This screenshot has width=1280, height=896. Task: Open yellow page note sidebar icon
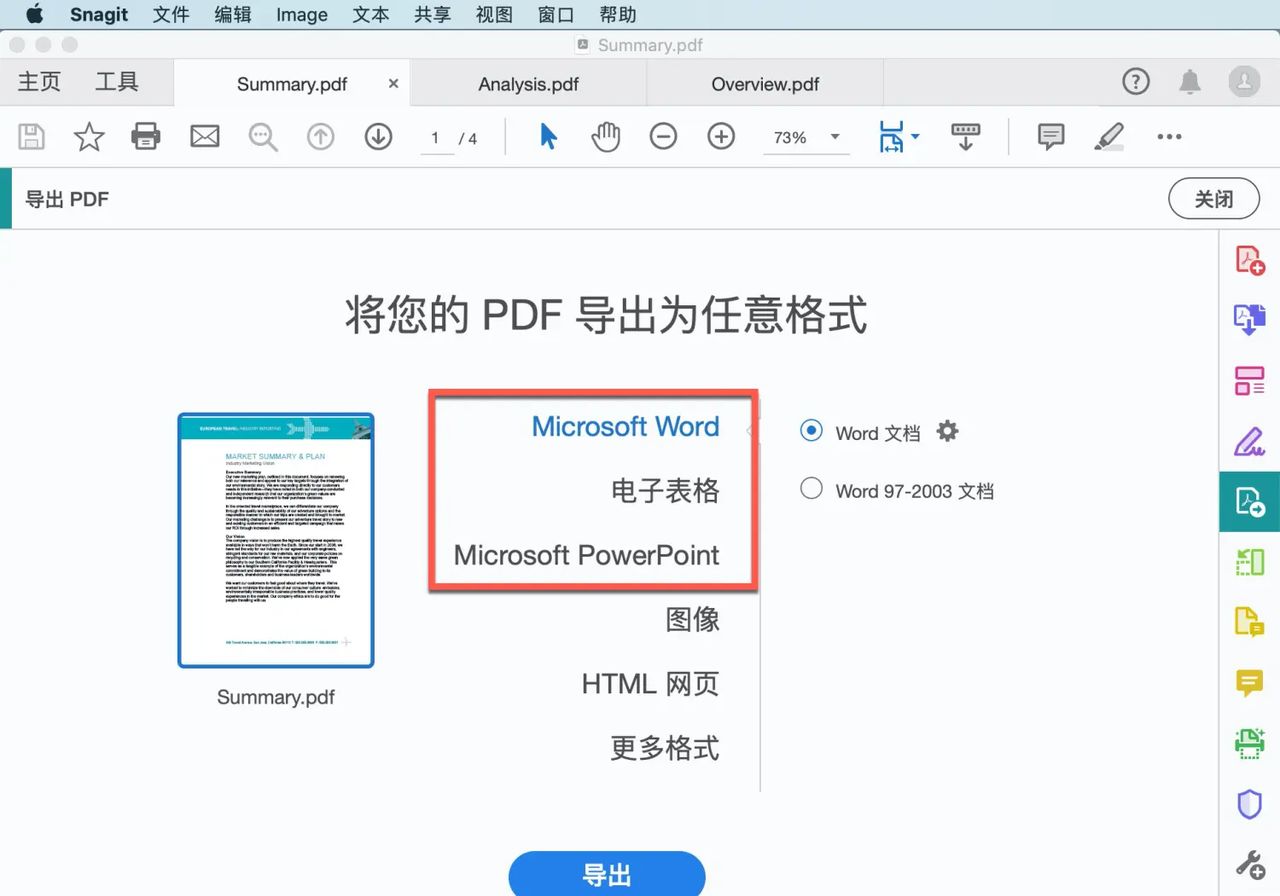(1249, 622)
